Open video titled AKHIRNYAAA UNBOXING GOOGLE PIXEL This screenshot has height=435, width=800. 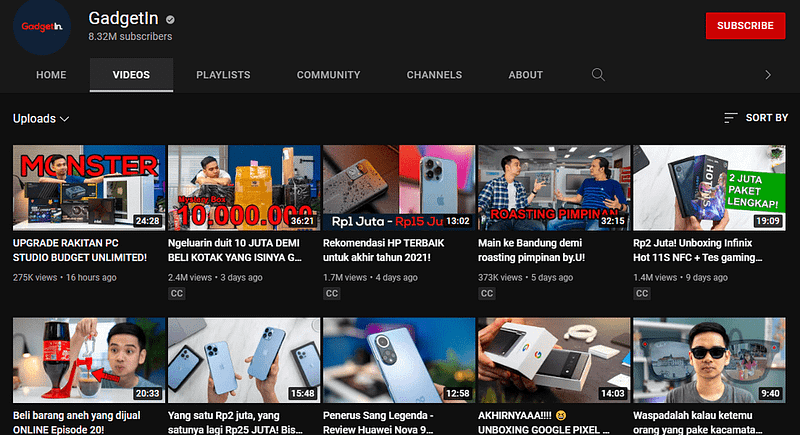543,422
